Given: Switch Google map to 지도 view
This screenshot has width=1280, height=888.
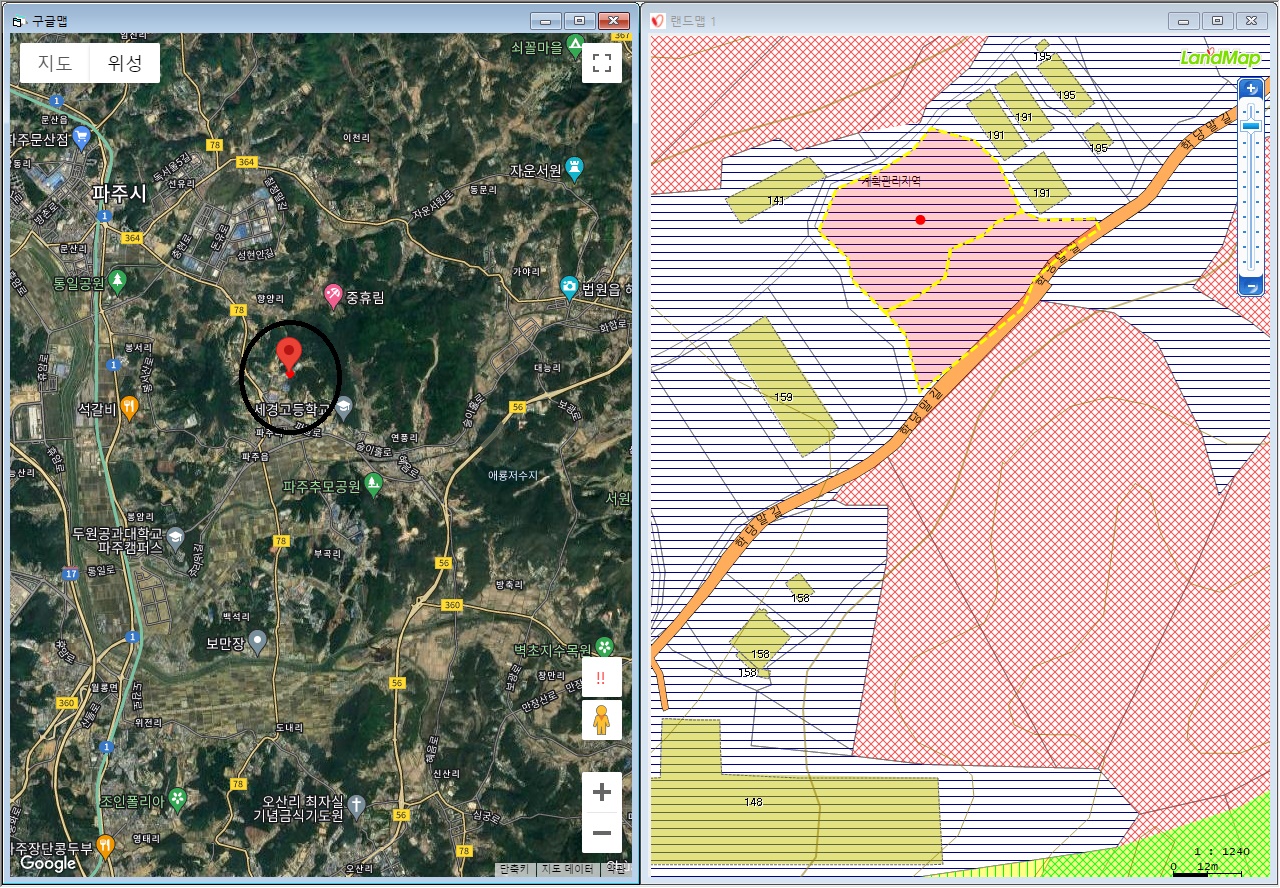Looking at the screenshot, I should coord(55,63).
